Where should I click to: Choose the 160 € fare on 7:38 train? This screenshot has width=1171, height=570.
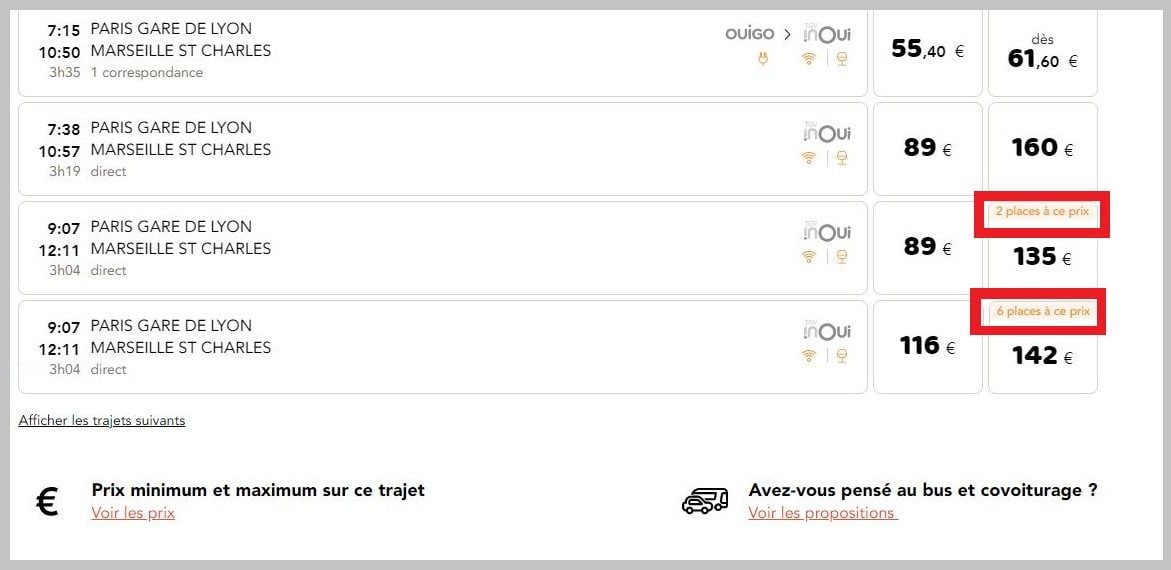click(1043, 149)
